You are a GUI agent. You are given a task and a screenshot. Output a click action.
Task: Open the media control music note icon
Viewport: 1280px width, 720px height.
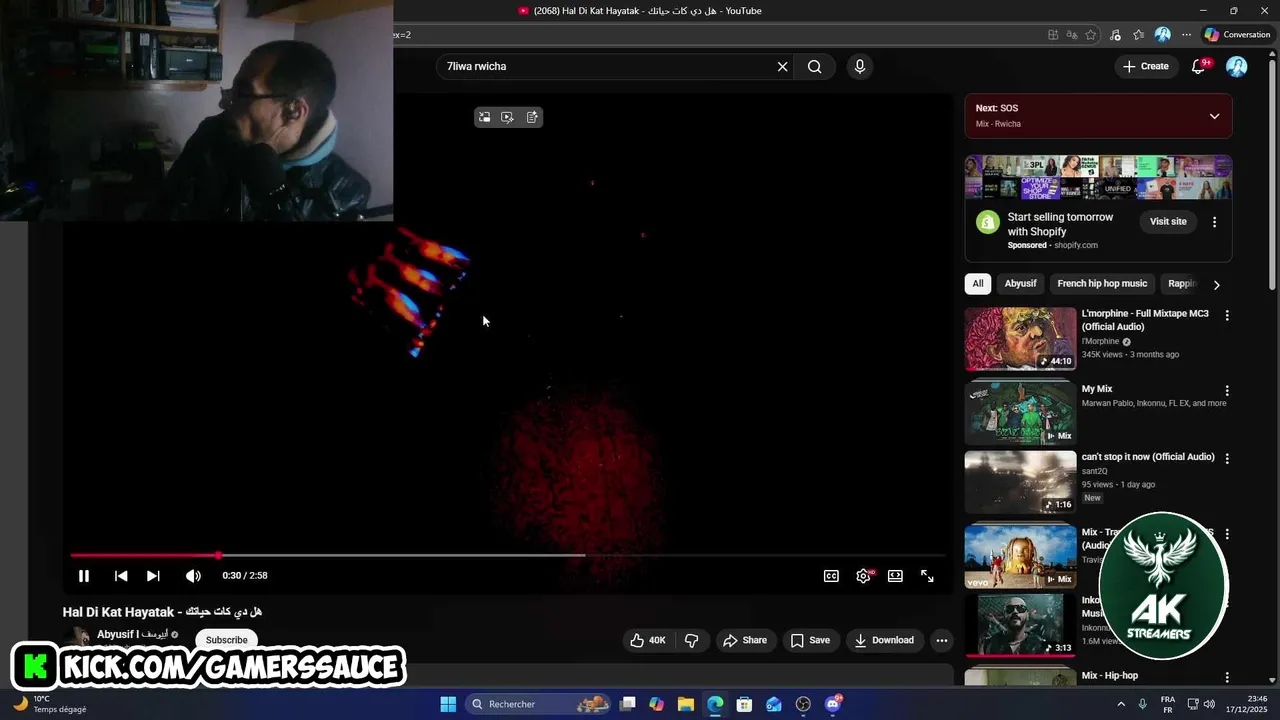click(x=1115, y=35)
